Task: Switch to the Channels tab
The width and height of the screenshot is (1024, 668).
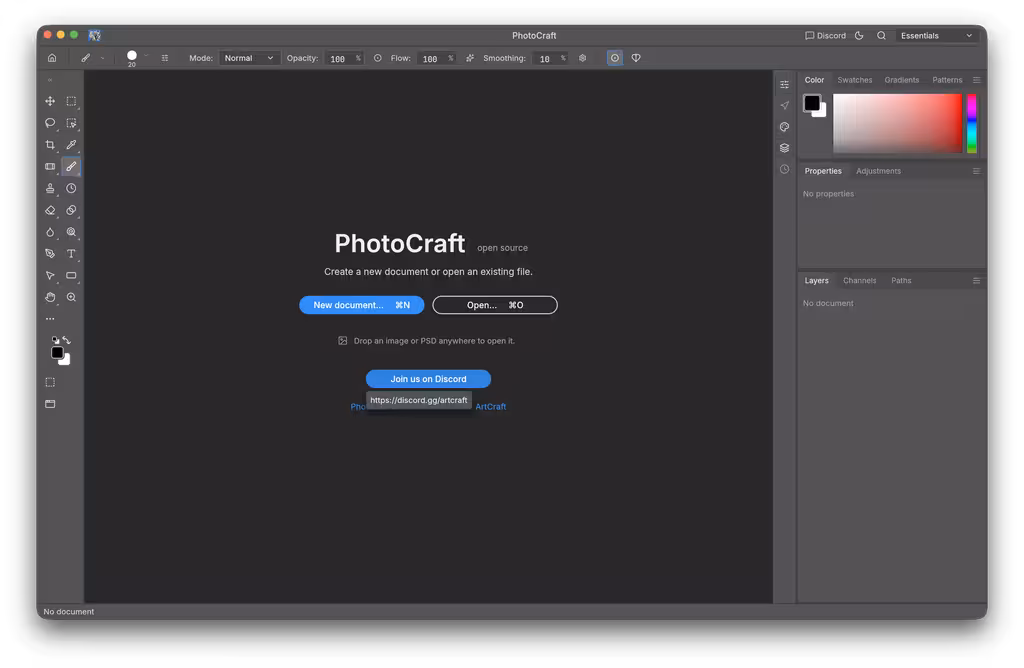Action: click(x=859, y=281)
